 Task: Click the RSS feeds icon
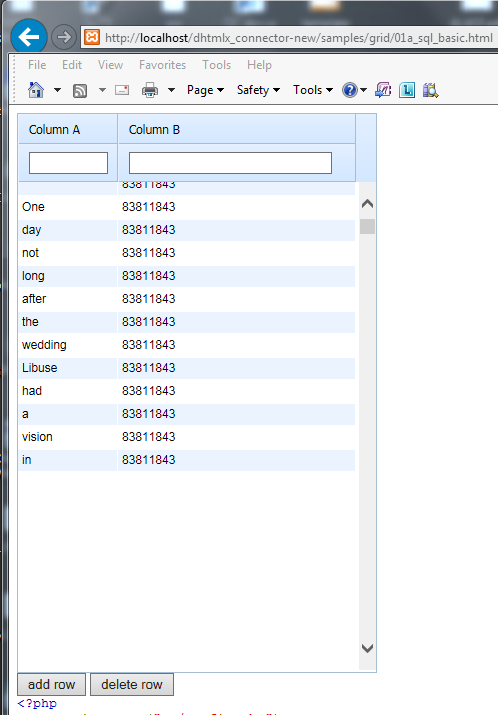tap(80, 90)
